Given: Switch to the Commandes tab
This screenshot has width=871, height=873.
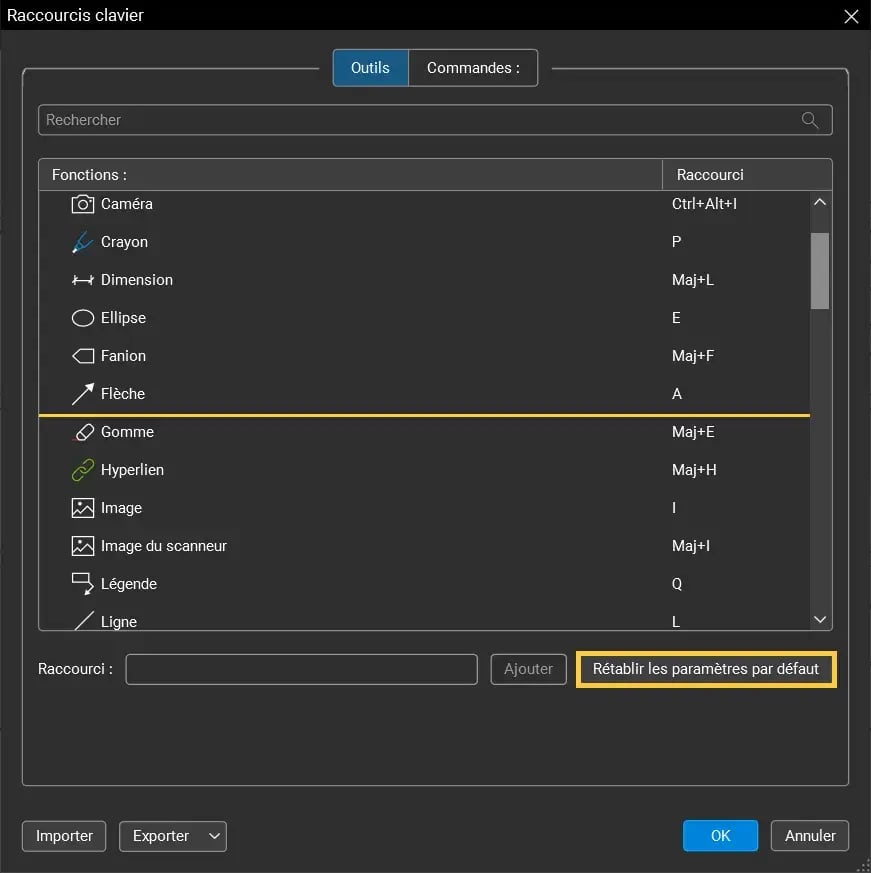Looking at the screenshot, I should [473, 67].
